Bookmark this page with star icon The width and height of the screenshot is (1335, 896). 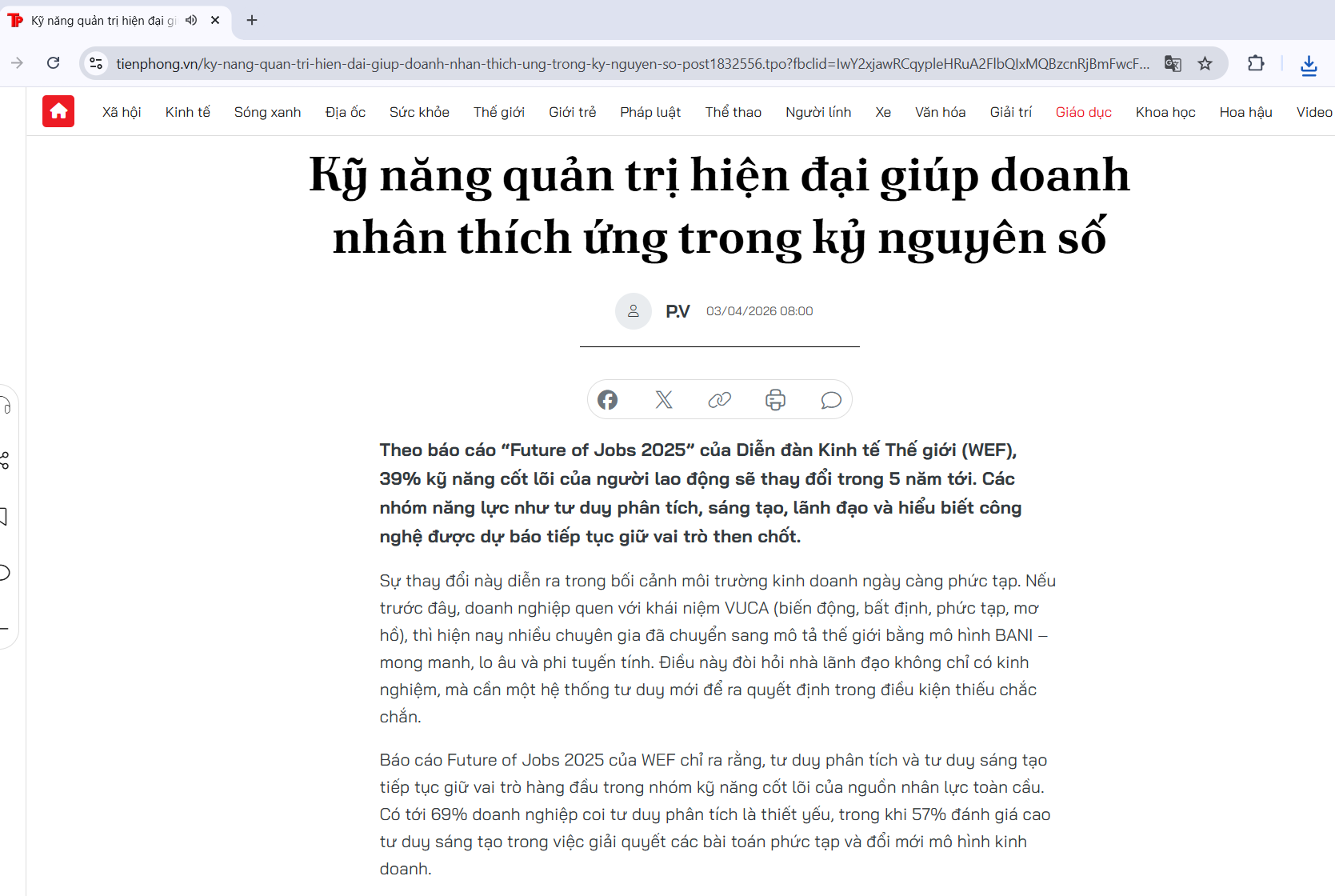click(x=1205, y=64)
